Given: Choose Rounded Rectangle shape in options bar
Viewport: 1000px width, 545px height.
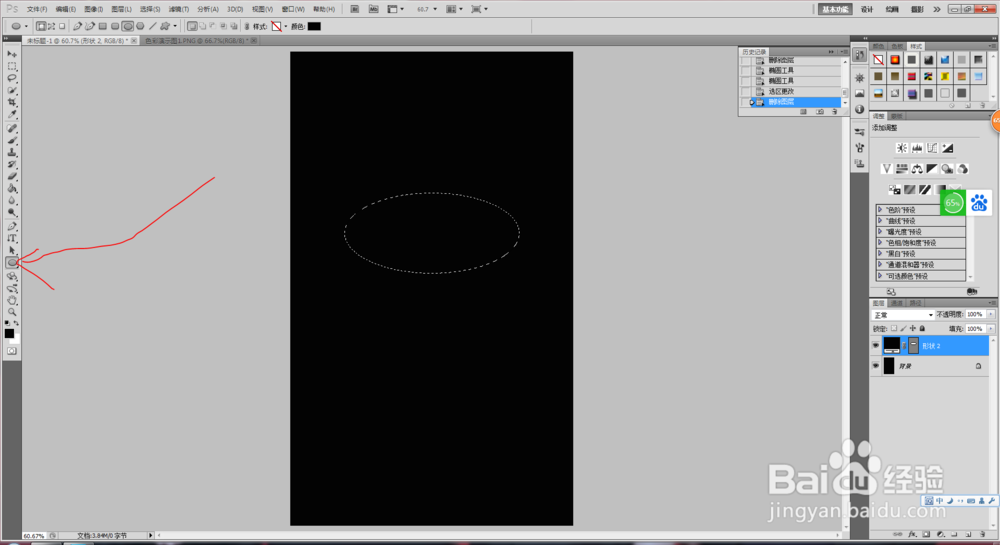Looking at the screenshot, I should 115,26.
